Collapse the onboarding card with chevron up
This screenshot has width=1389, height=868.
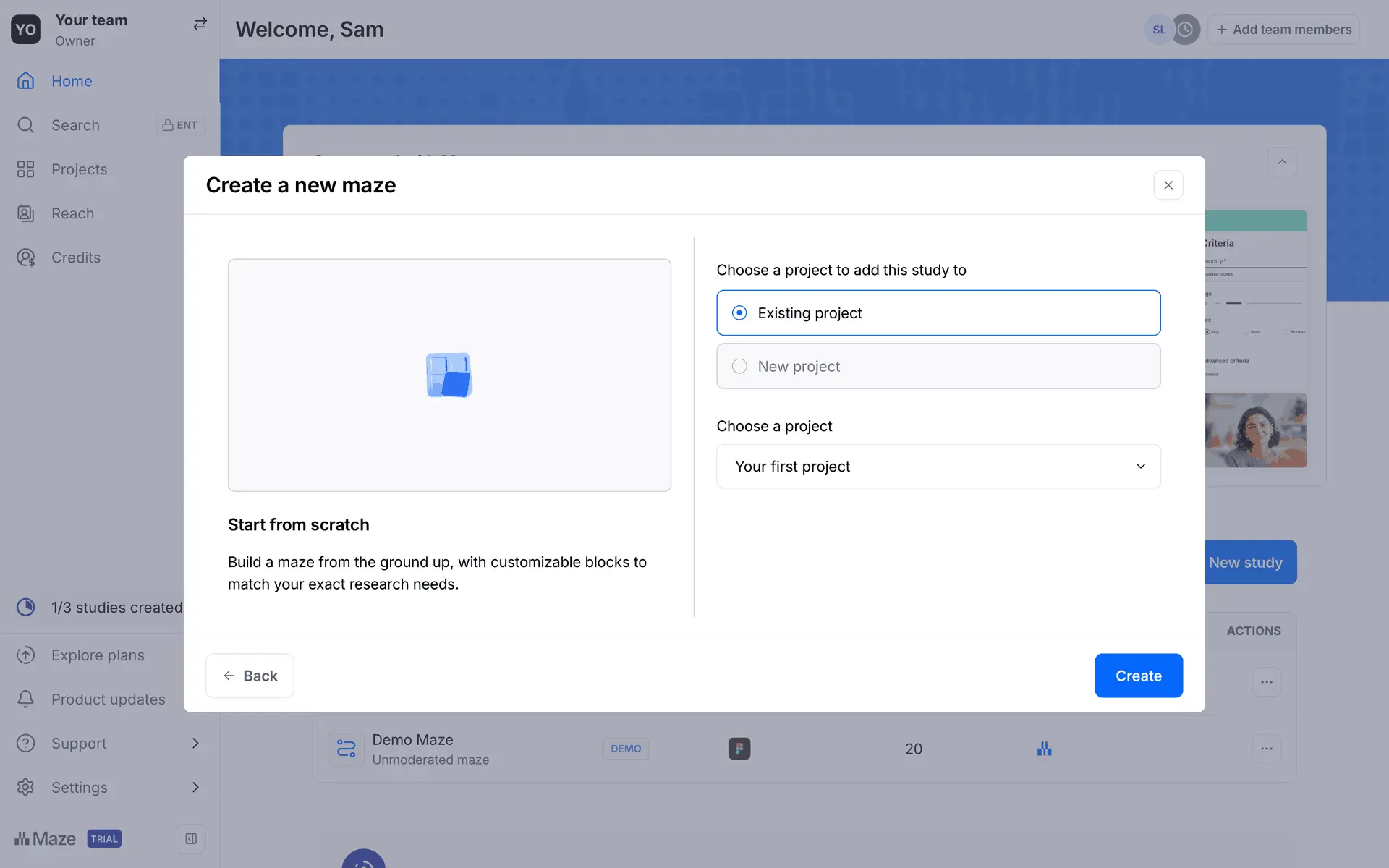click(x=1282, y=162)
